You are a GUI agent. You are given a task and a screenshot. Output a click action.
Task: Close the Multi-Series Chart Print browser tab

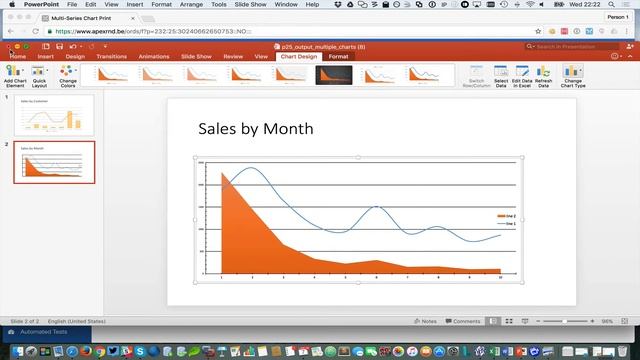coord(133,18)
